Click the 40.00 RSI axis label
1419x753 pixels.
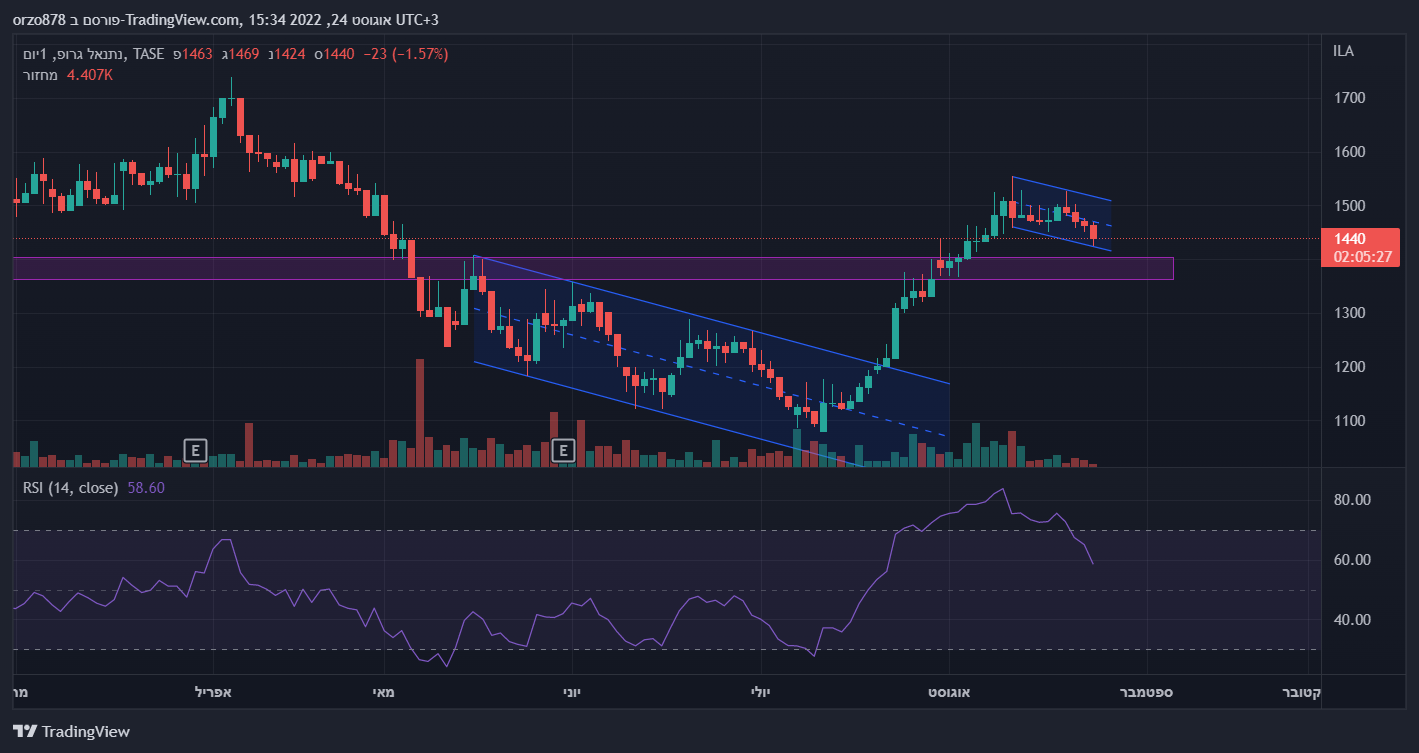click(1352, 620)
